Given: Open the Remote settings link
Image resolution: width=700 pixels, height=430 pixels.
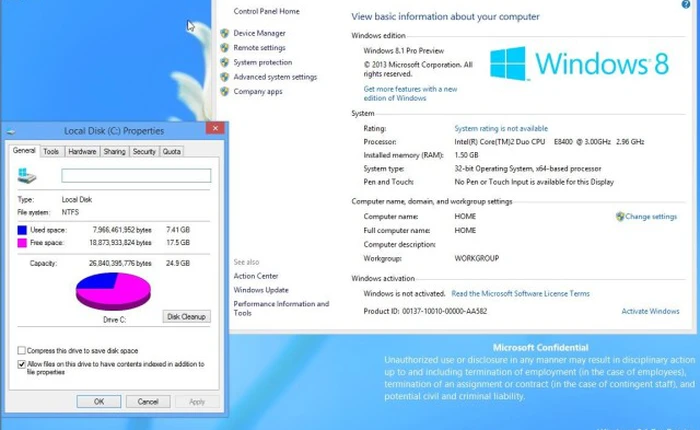Looking at the screenshot, I should (x=259, y=48).
